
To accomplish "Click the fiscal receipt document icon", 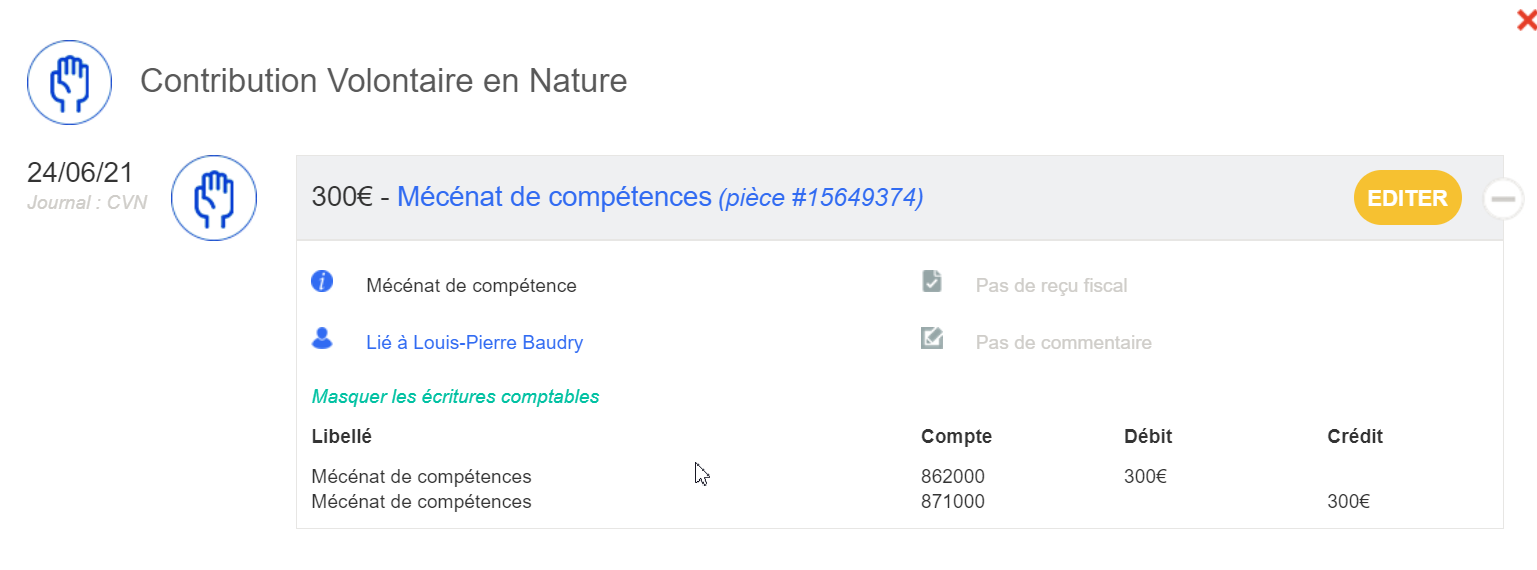I will pyautogui.click(x=932, y=282).
